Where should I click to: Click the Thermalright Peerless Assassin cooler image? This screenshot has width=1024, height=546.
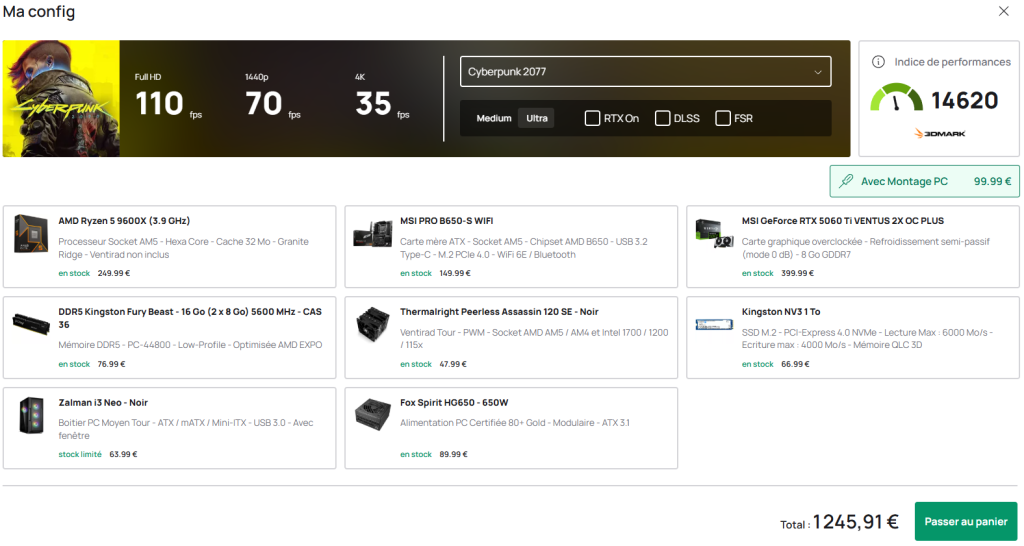[372, 323]
